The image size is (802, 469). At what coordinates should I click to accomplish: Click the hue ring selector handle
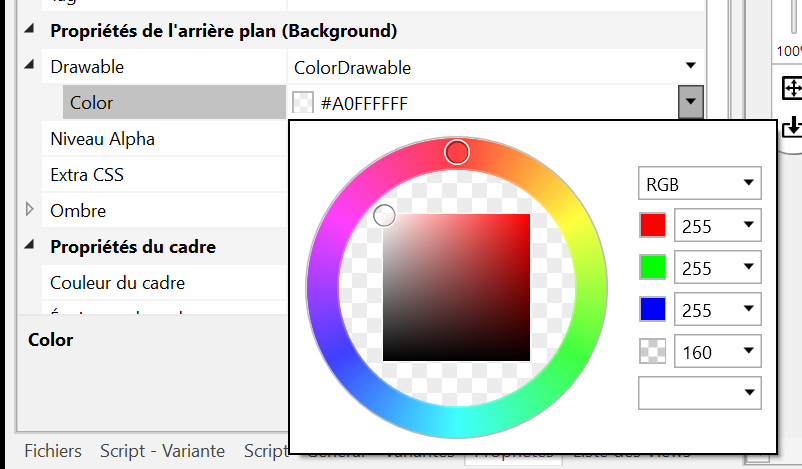click(x=457, y=152)
